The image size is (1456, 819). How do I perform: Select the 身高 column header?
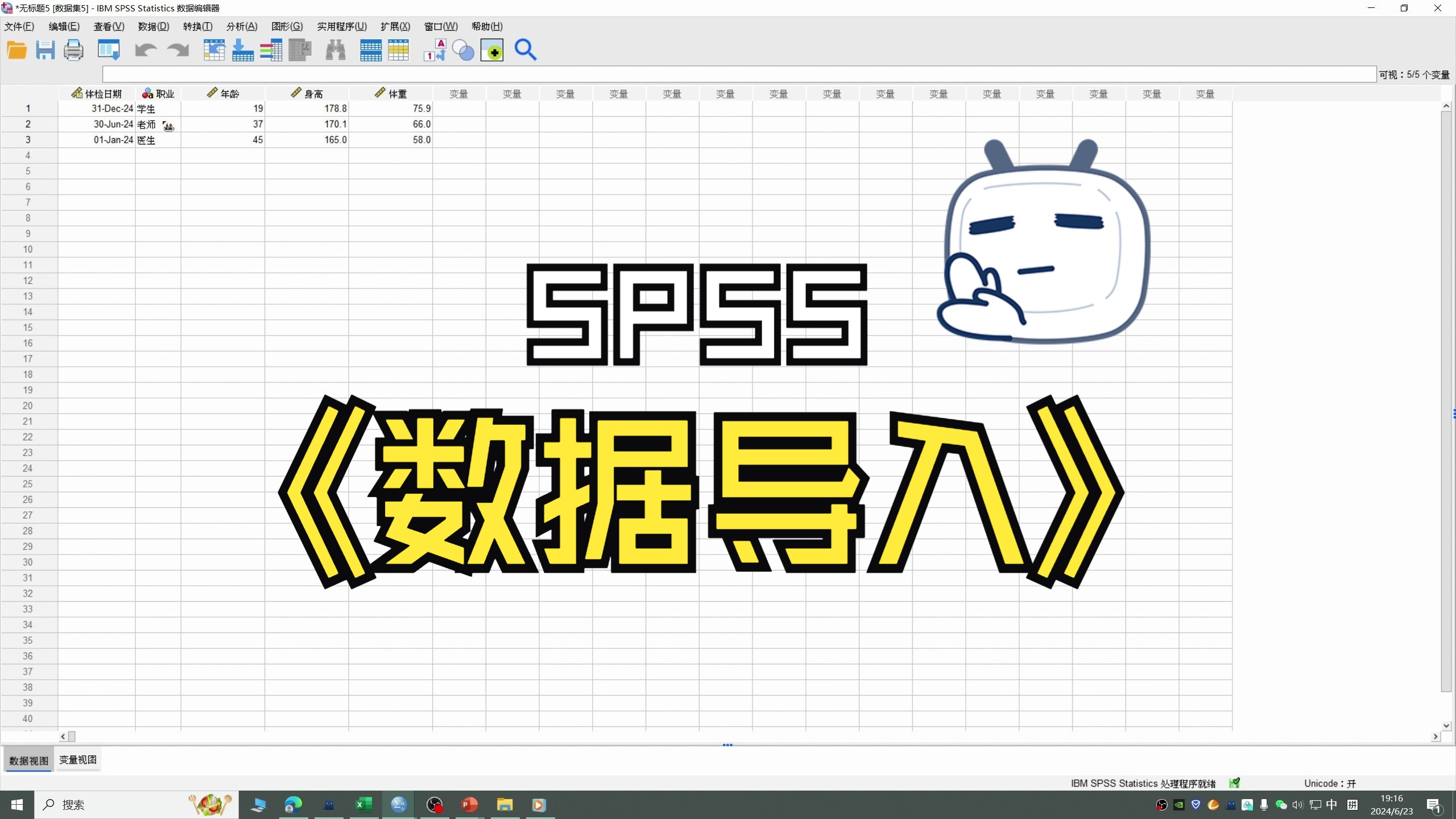tap(307, 94)
